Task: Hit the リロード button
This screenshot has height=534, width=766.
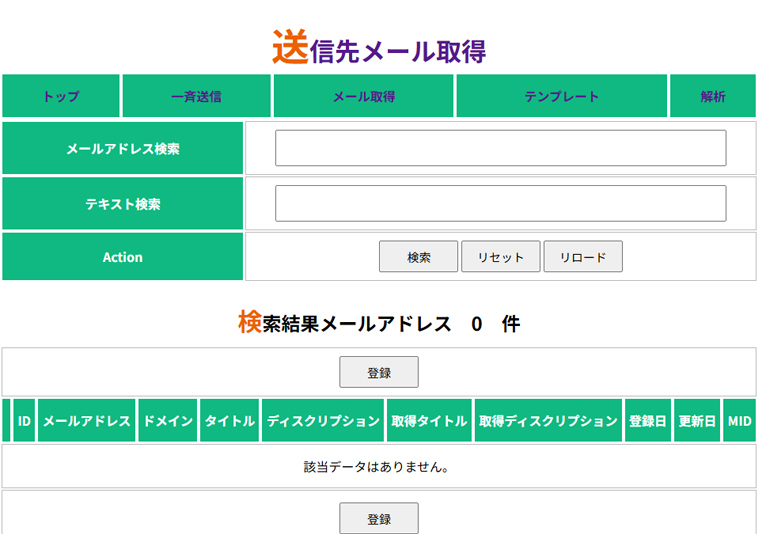Action: pos(583,257)
